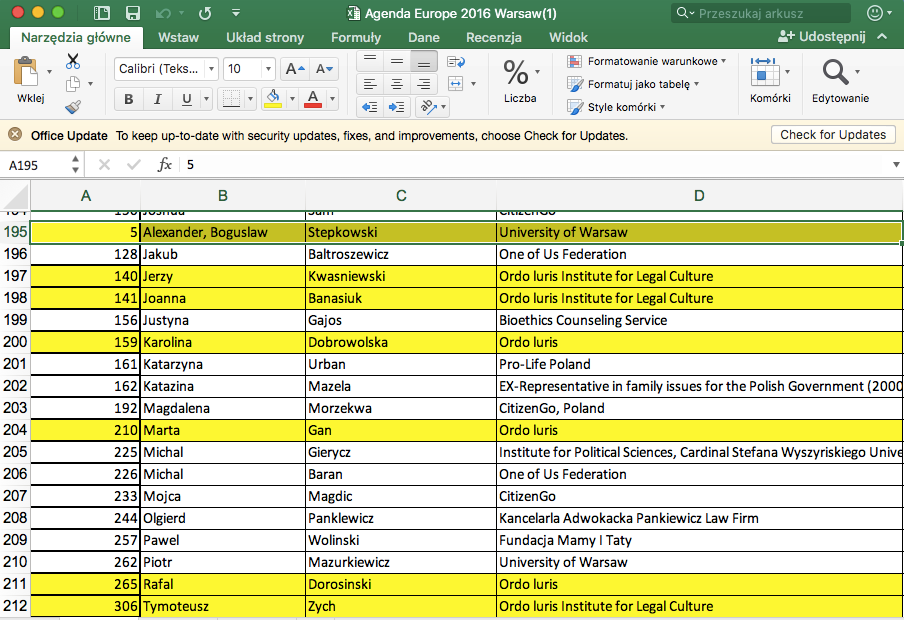904x620 pixels.
Task: Click the Save icon in title bar
Action: (x=132, y=13)
